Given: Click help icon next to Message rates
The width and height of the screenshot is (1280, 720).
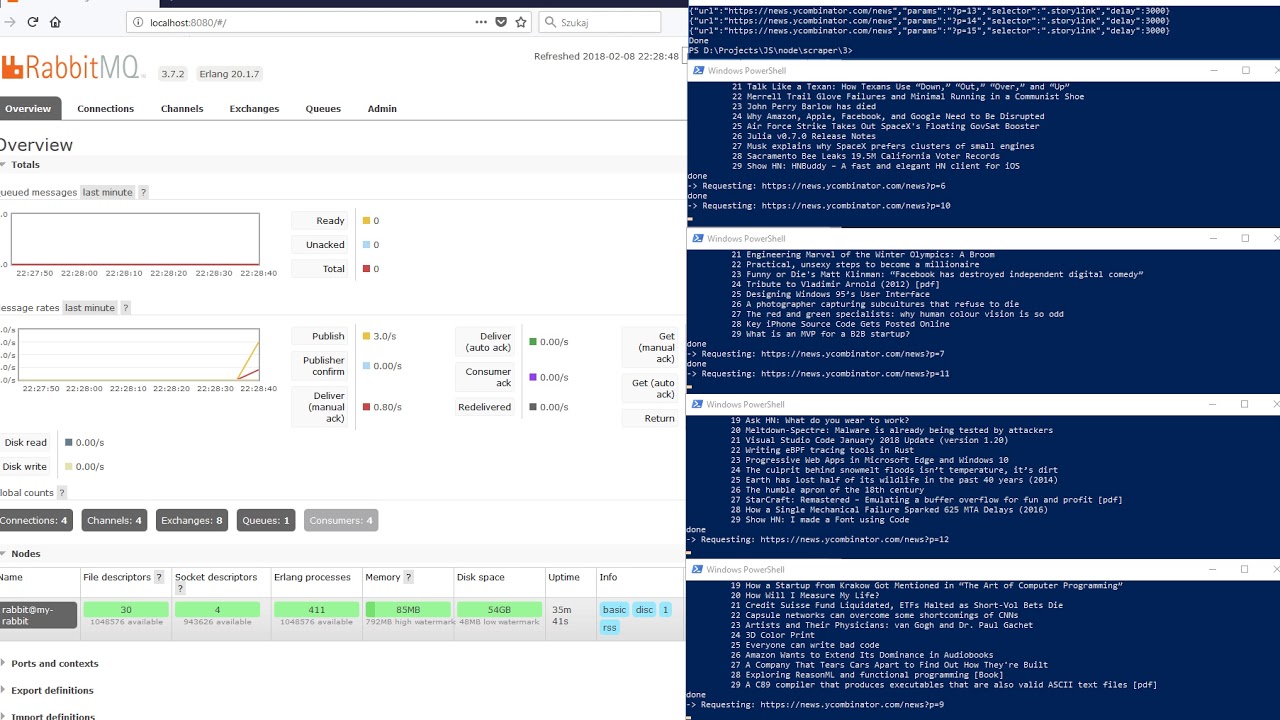Looking at the screenshot, I should tap(125, 308).
